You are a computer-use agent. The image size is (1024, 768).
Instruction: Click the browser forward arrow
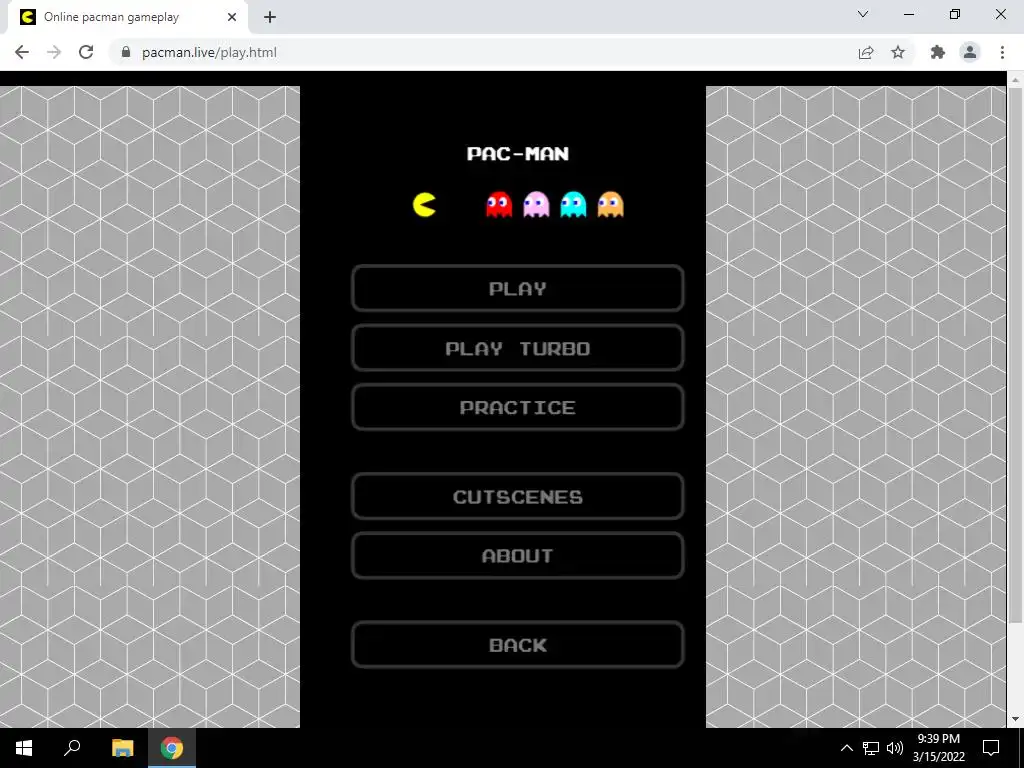pos(54,52)
